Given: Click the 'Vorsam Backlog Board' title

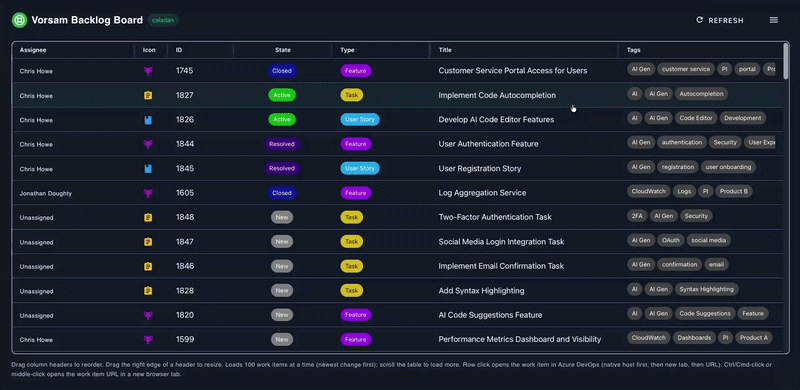Looking at the screenshot, I should [x=87, y=20].
